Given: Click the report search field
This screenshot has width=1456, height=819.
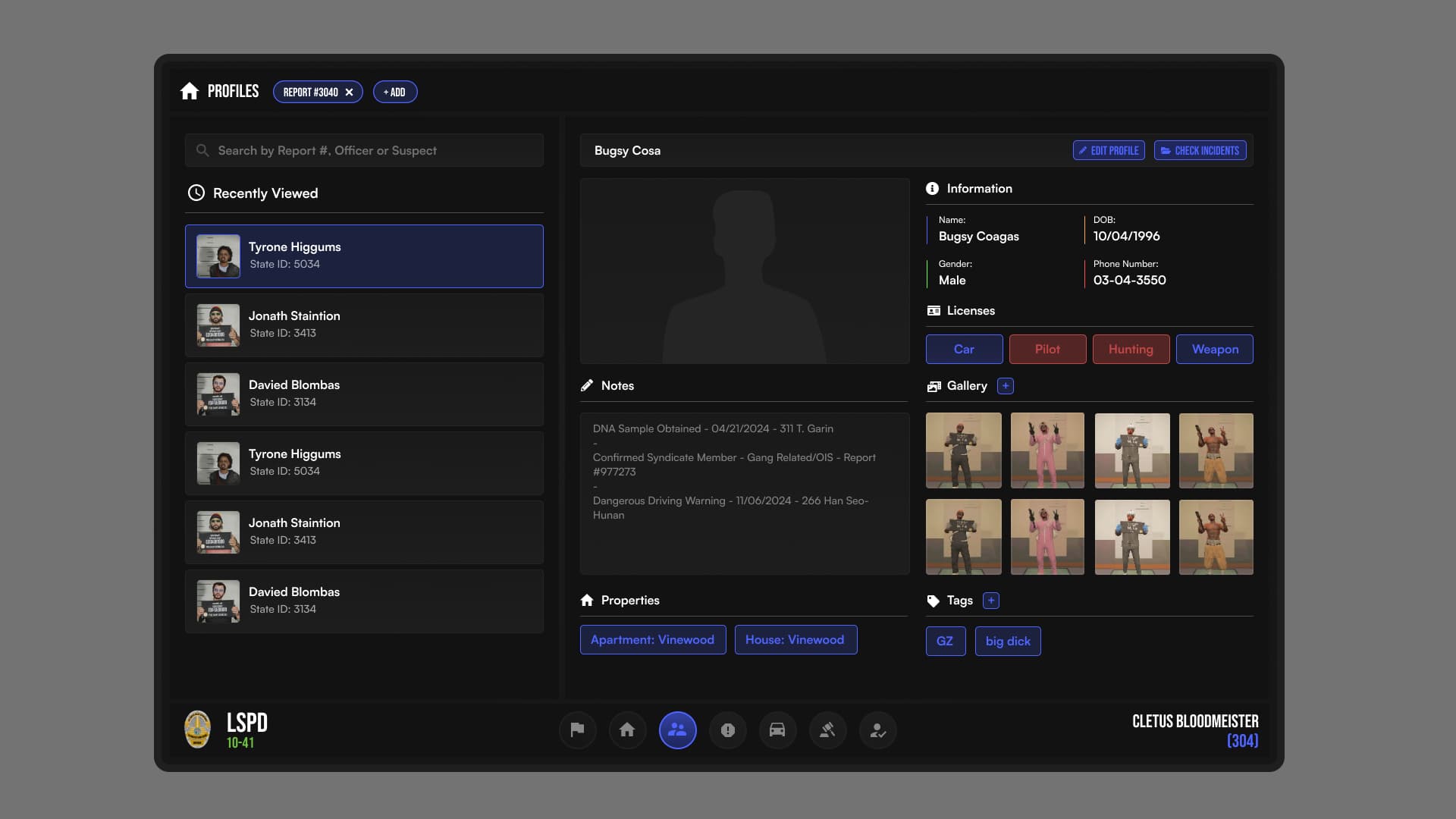Looking at the screenshot, I should tap(364, 150).
